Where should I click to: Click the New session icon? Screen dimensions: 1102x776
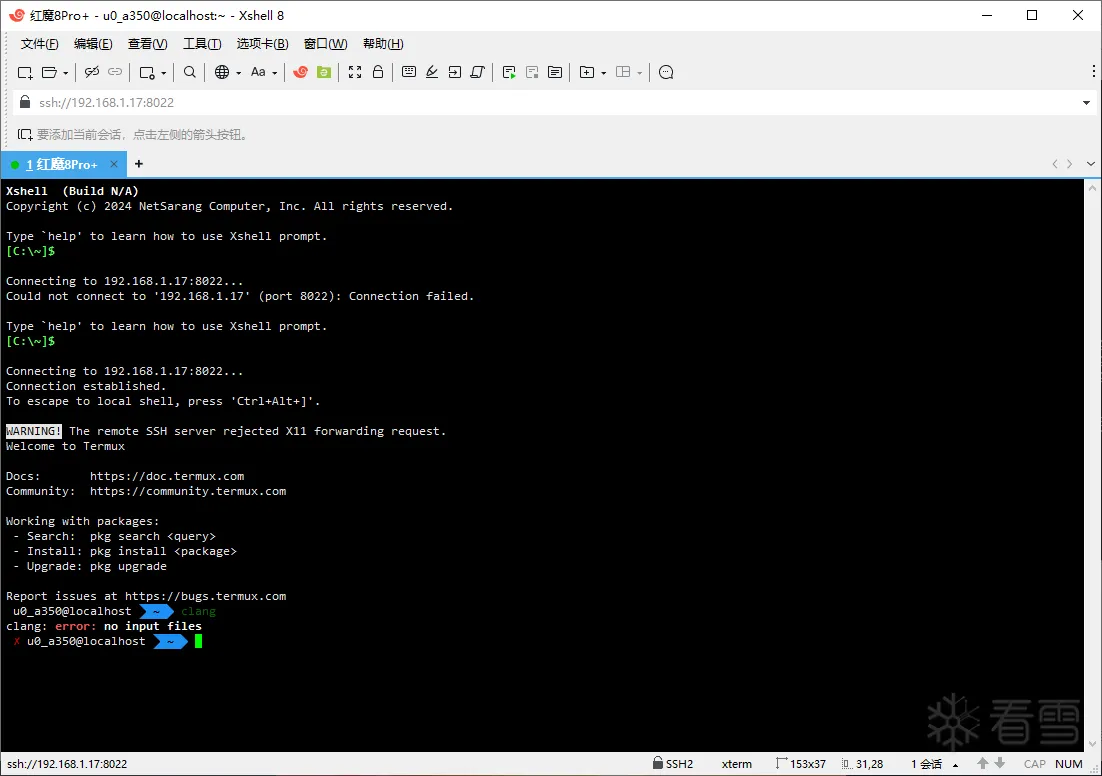[25, 72]
